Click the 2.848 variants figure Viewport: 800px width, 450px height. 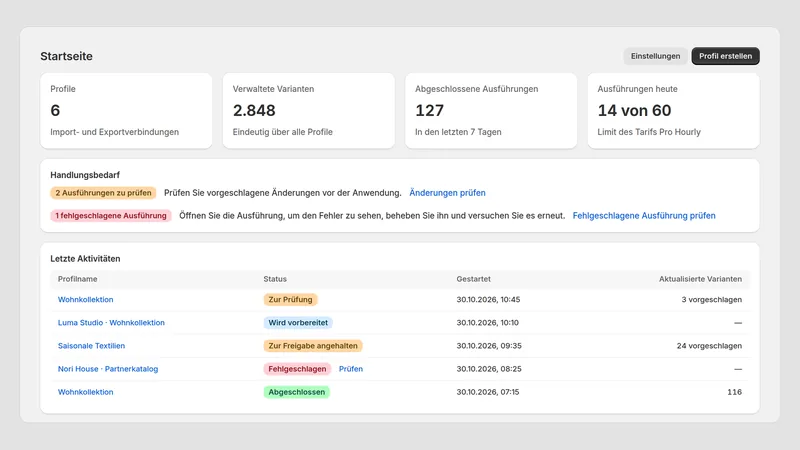(254, 110)
